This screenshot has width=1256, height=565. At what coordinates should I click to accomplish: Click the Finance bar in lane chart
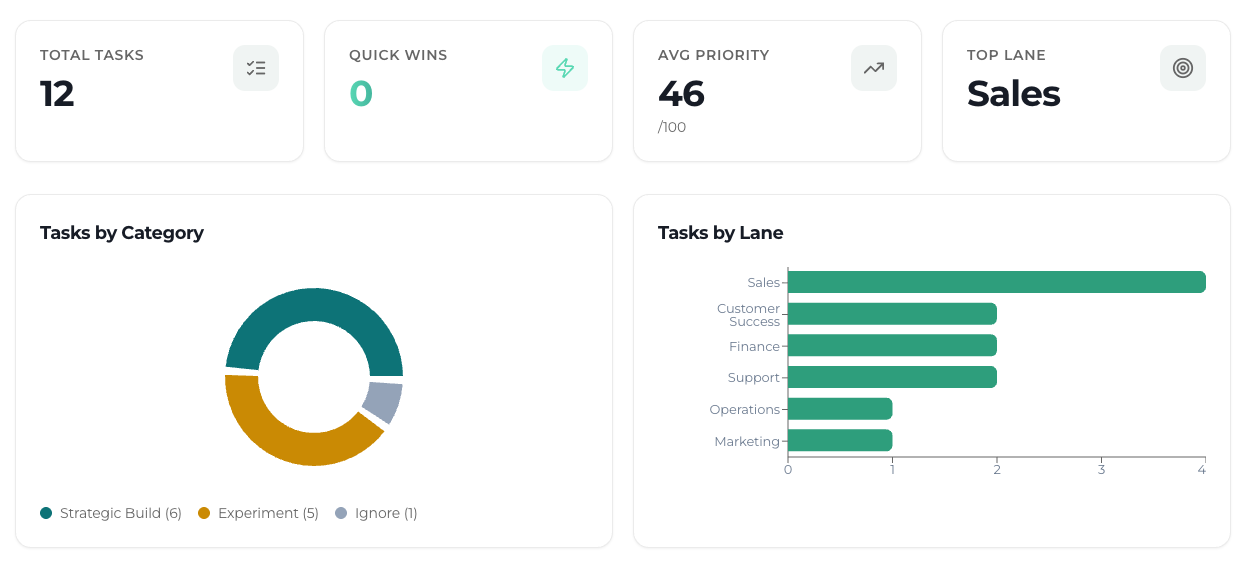[x=892, y=346]
